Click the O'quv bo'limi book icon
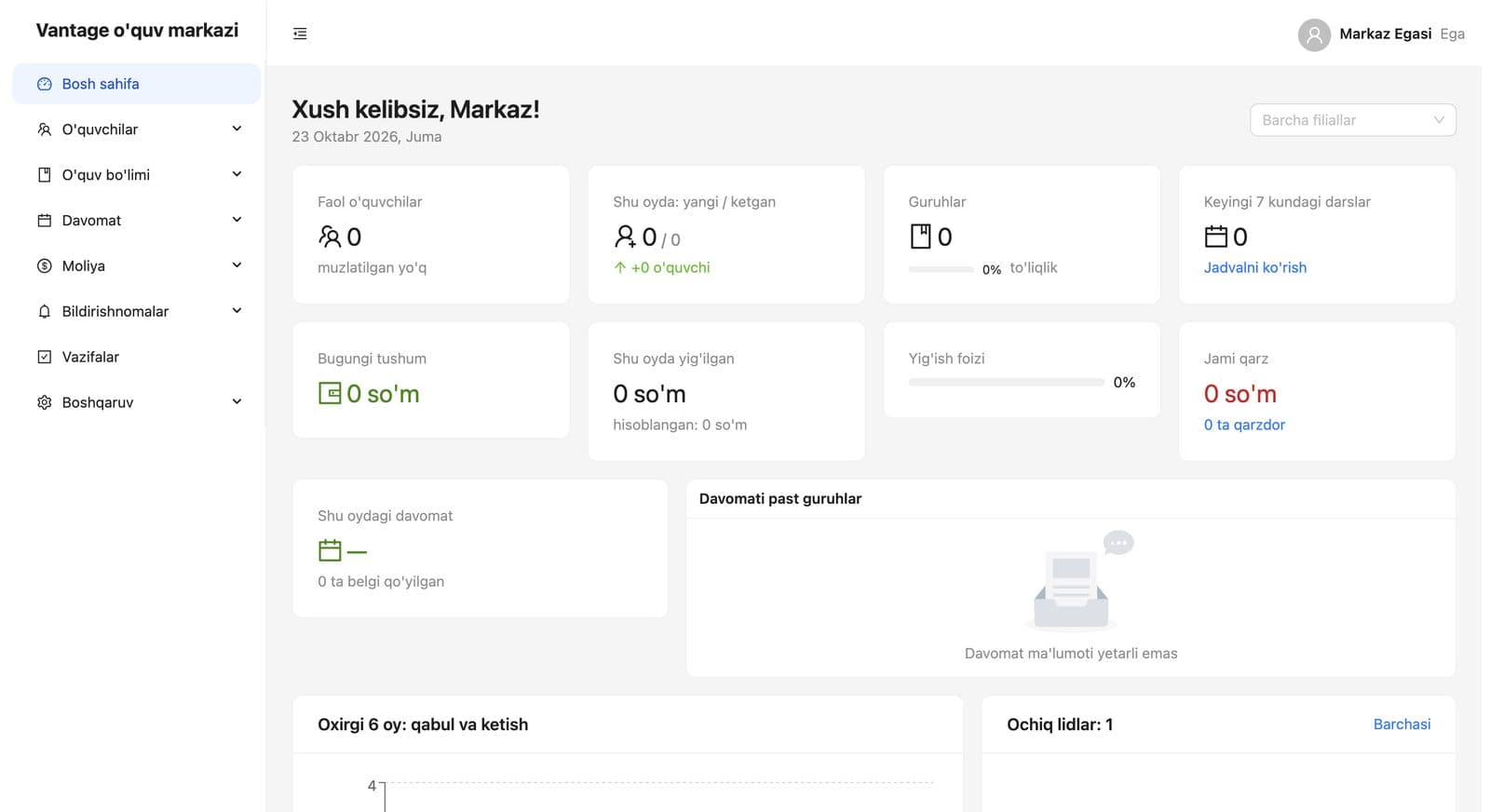1490x812 pixels. click(x=44, y=175)
